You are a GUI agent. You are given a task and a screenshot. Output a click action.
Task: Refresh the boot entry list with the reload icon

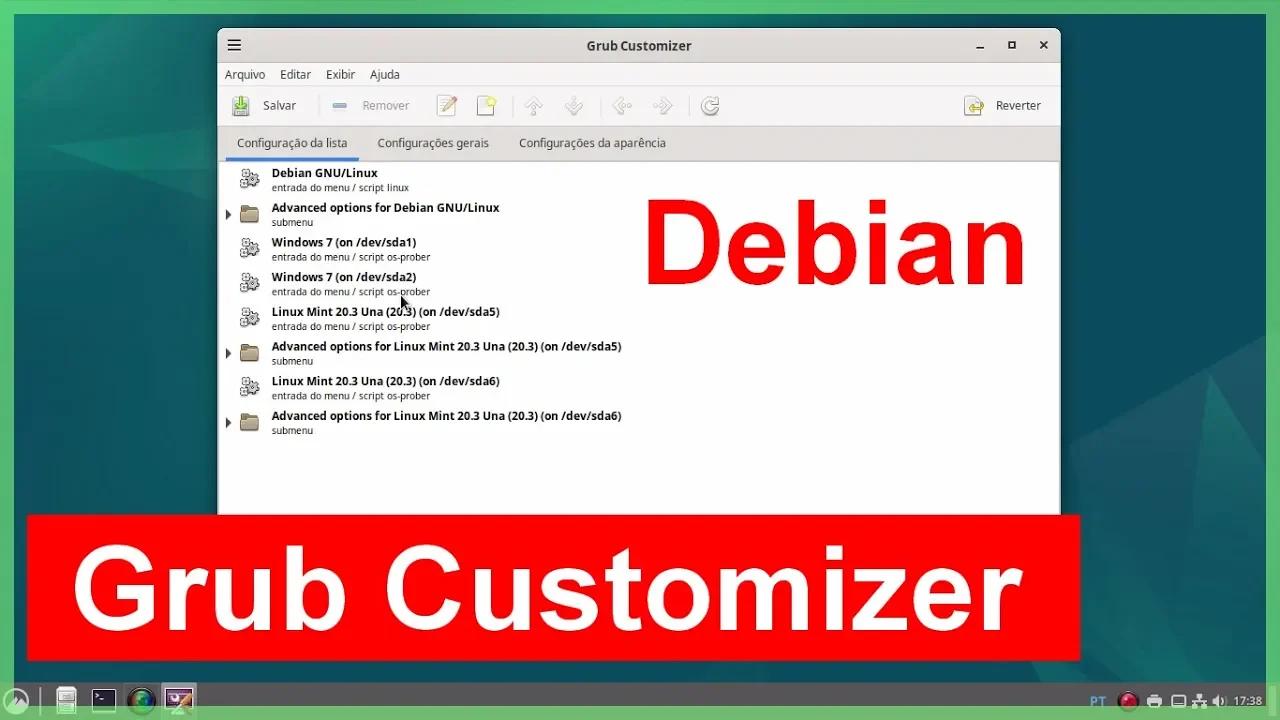pyautogui.click(x=710, y=105)
